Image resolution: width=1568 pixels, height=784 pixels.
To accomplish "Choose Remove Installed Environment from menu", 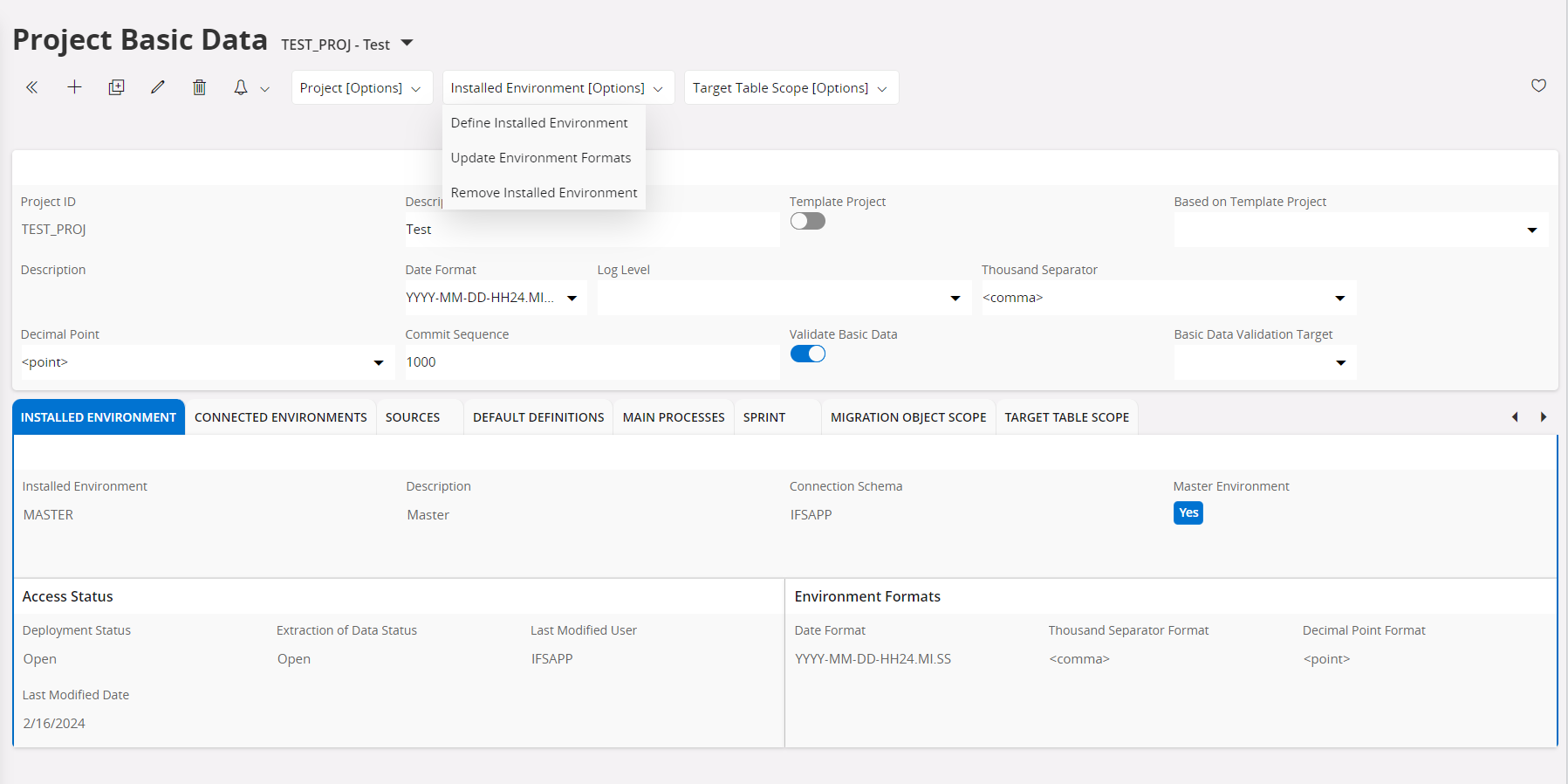I will [x=544, y=193].
